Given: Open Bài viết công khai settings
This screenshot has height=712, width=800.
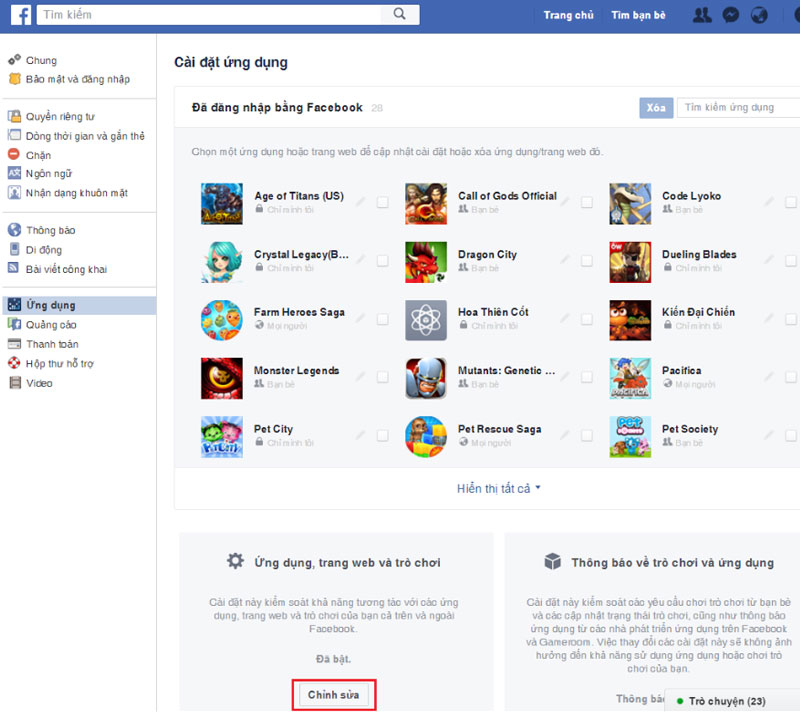Looking at the screenshot, I should (x=66, y=269).
